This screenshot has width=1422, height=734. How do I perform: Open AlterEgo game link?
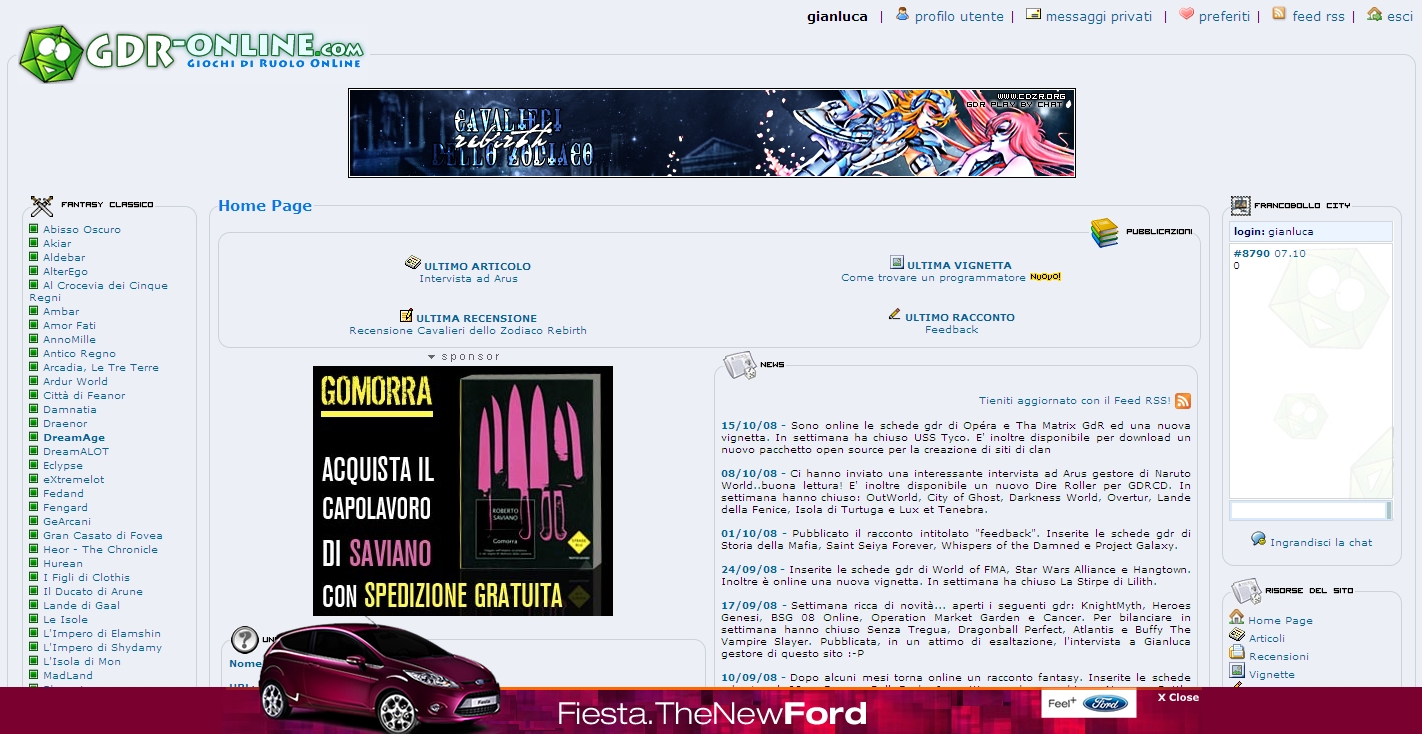pos(65,272)
